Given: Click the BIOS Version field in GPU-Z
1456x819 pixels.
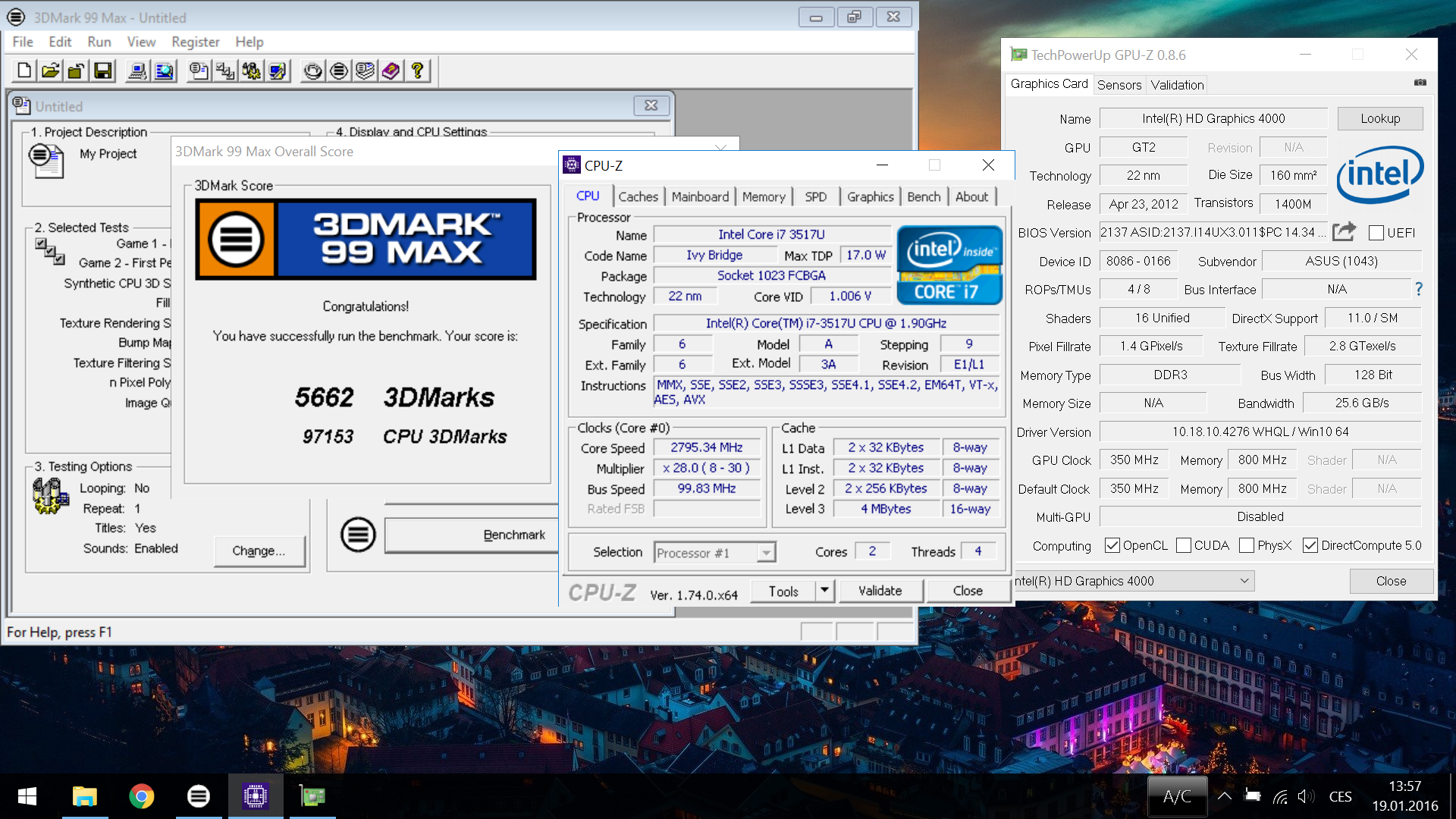Looking at the screenshot, I should tap(1213, 232).
